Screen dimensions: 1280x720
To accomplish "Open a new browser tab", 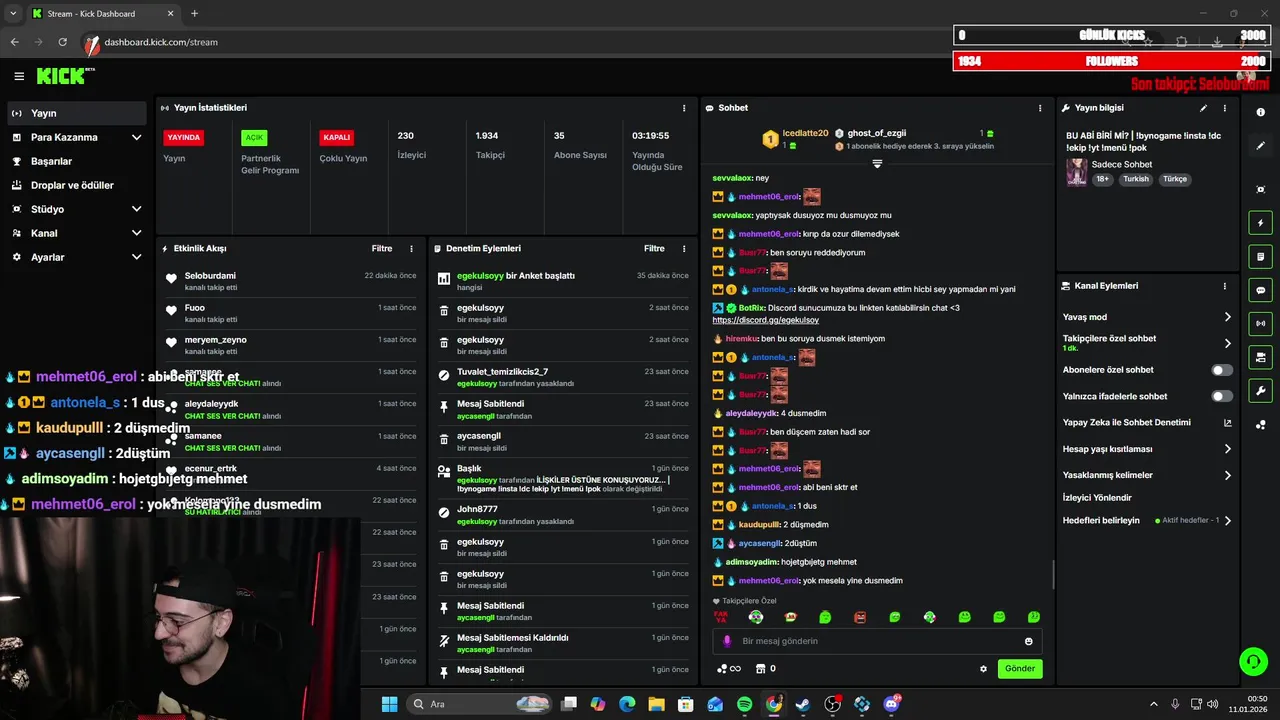I will (194, 13).
